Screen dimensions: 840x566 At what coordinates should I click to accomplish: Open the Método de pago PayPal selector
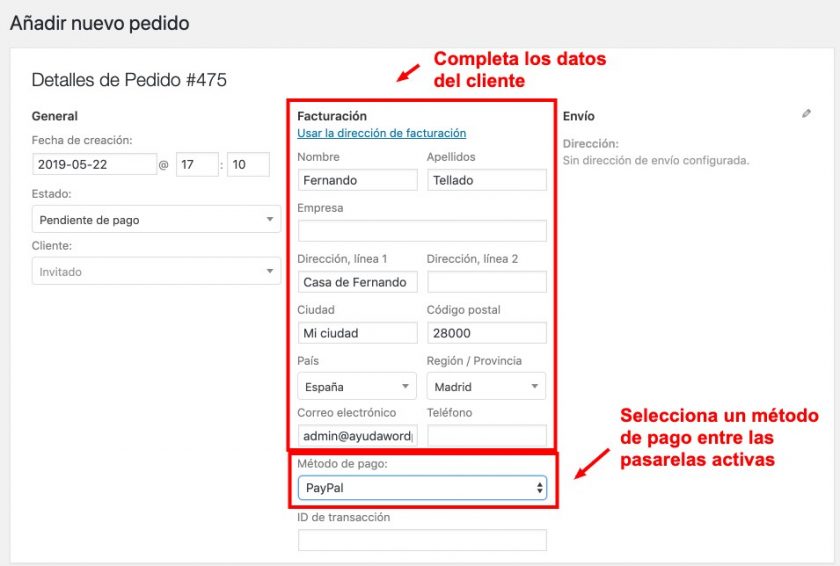(422, 488)
